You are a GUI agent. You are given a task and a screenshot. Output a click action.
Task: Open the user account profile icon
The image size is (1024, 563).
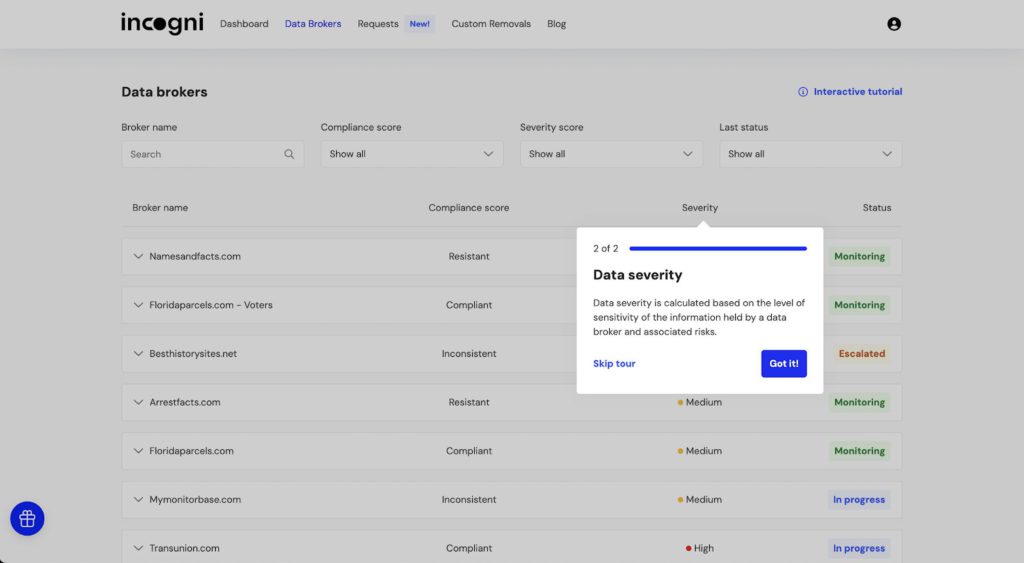[893, 24]
